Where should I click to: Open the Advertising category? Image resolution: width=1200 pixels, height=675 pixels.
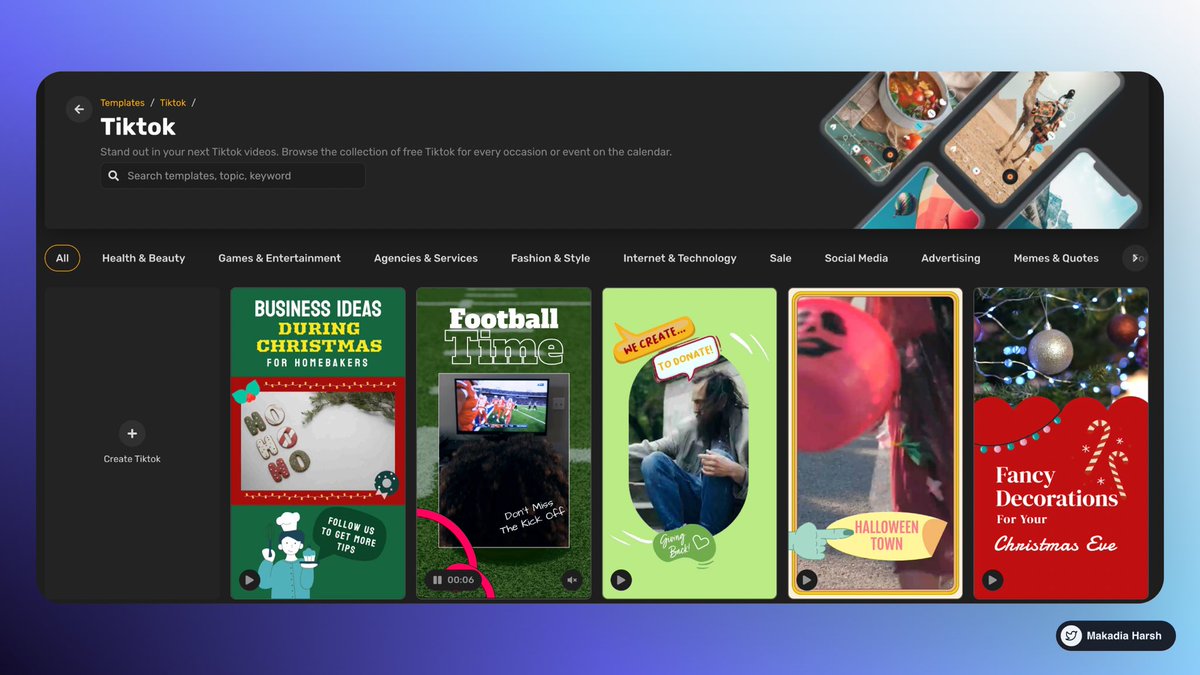(950, 258)
